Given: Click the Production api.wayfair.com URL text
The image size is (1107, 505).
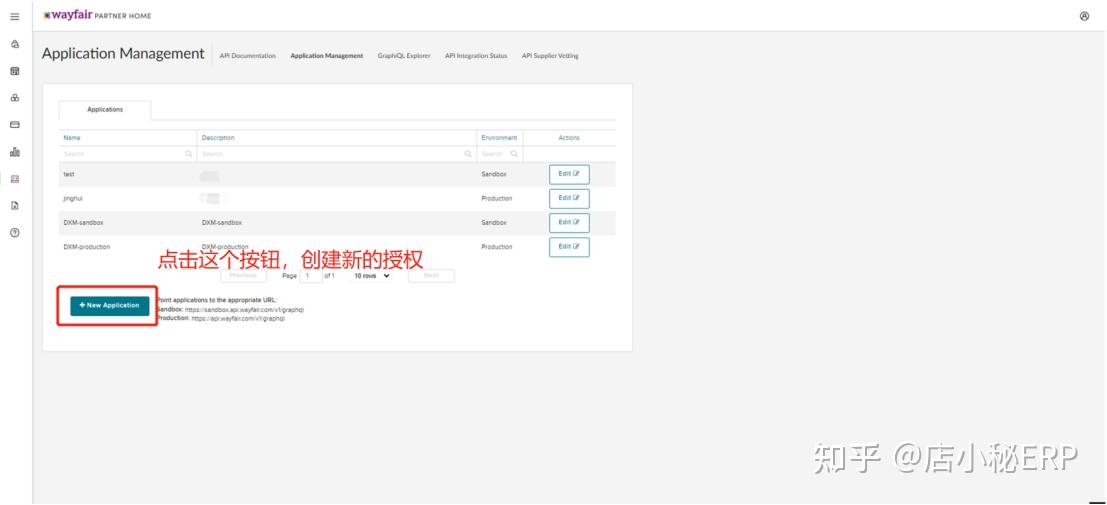Looking at the screenshot, I should coord(238,319).
